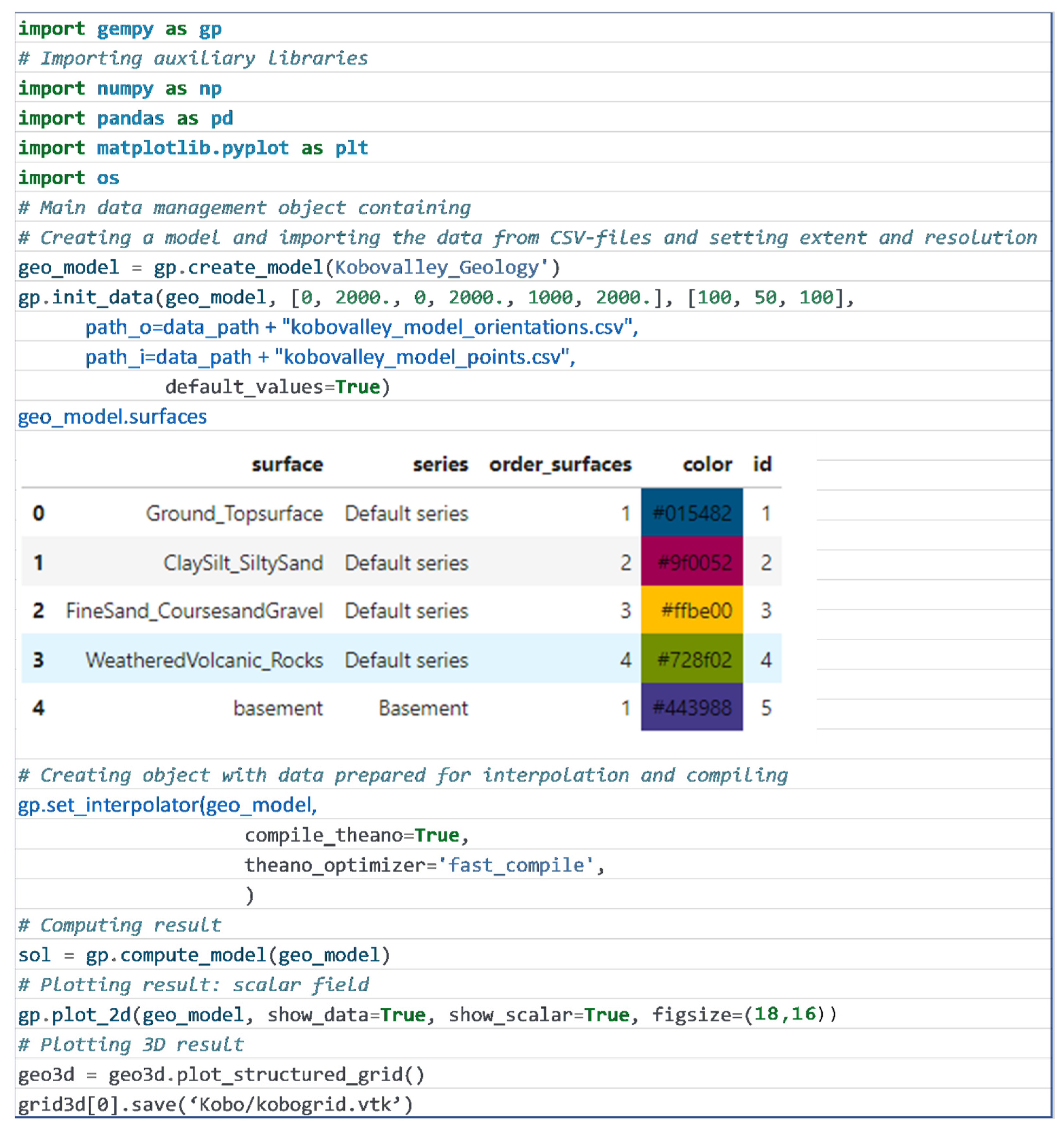The width and height of the screenshot is (1064, 1133).
Task: Select the WeatheredVolcanic_Rocks row label
Action: pyautogui.click(x=204, y=659)
